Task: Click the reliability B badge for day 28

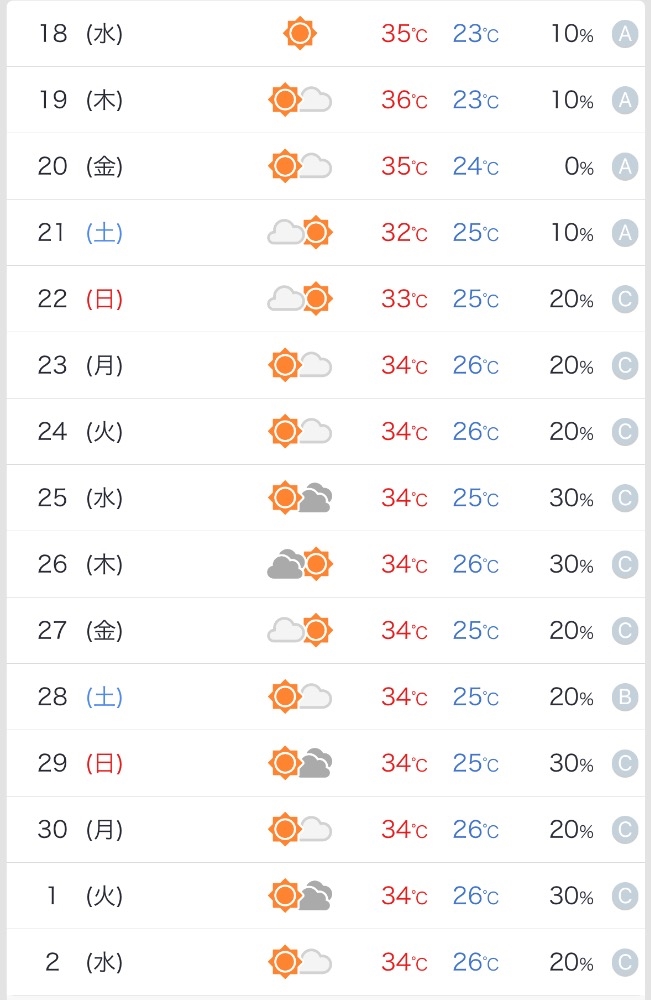Action: 625,697
